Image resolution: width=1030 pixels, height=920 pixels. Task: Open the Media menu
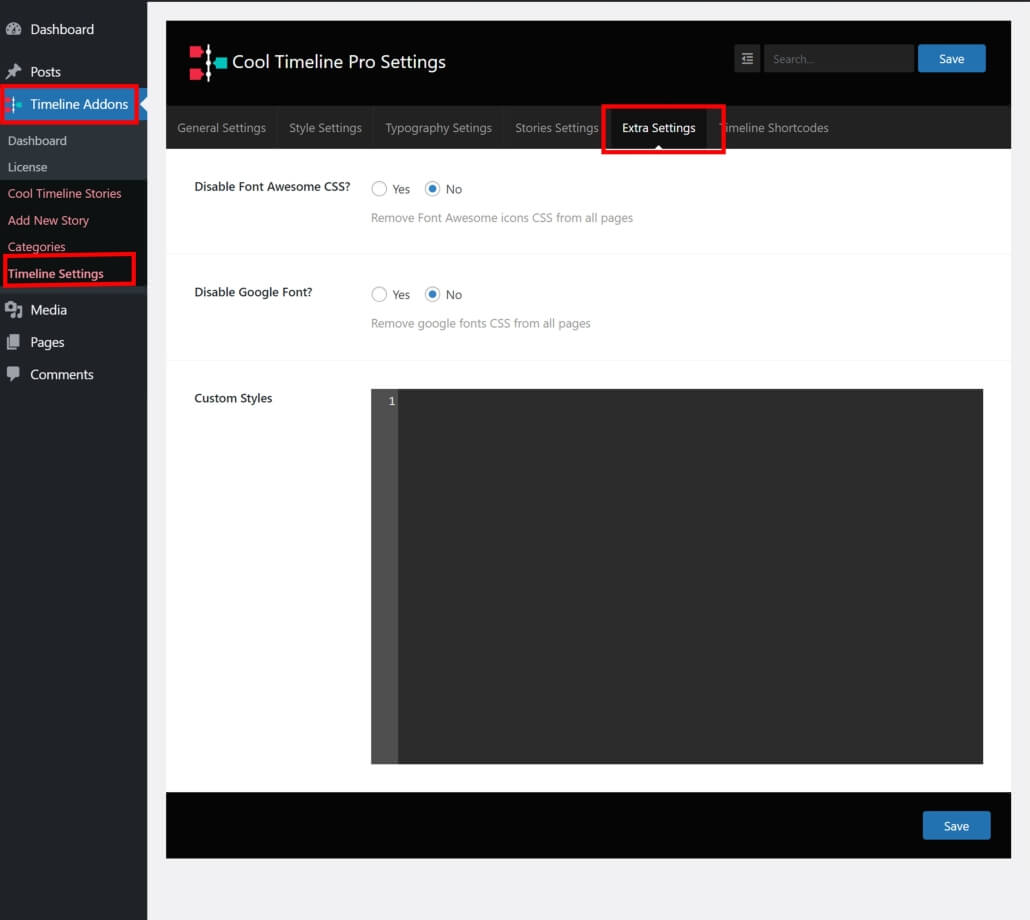[49, 310]
